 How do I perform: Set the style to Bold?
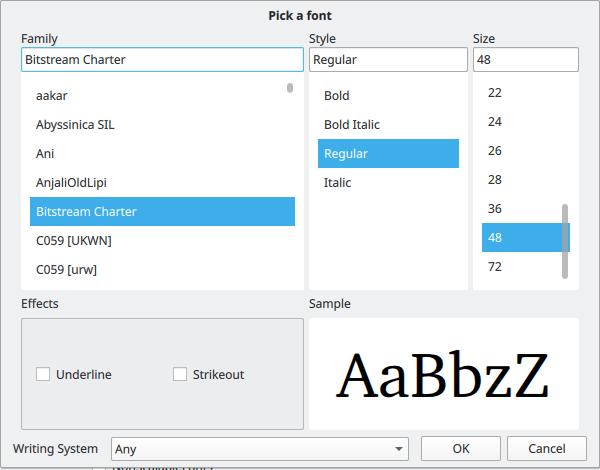(337, 96)
